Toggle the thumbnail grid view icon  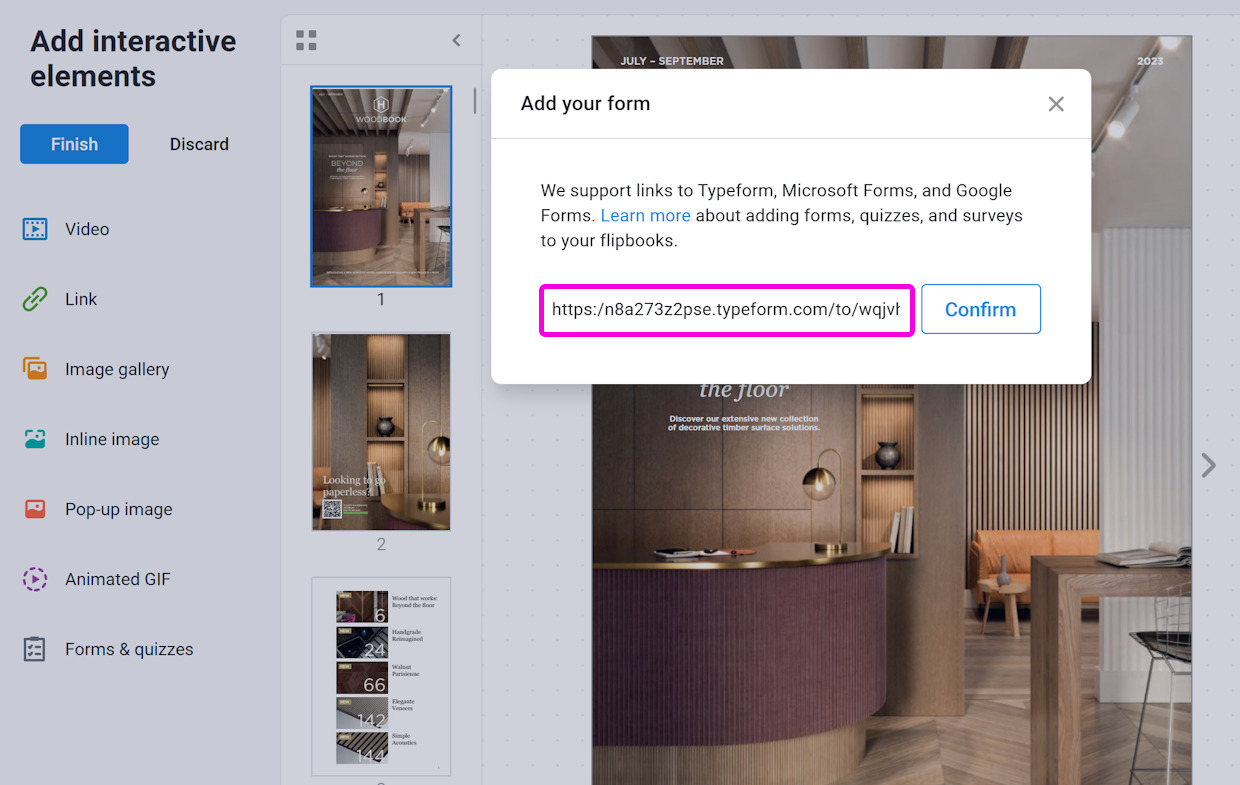click(x=306, y=40)
